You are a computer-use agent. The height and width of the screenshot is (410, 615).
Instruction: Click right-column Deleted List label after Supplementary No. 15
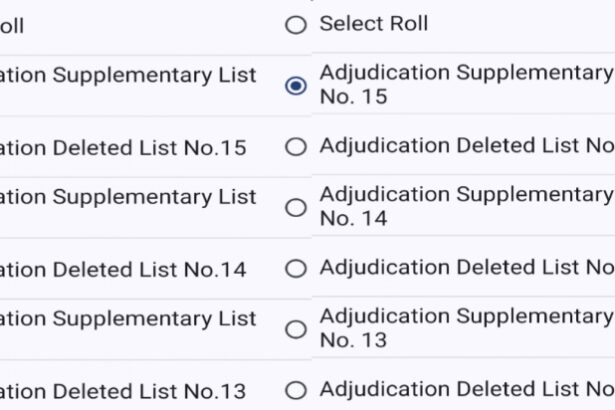(x=466, y=146)
